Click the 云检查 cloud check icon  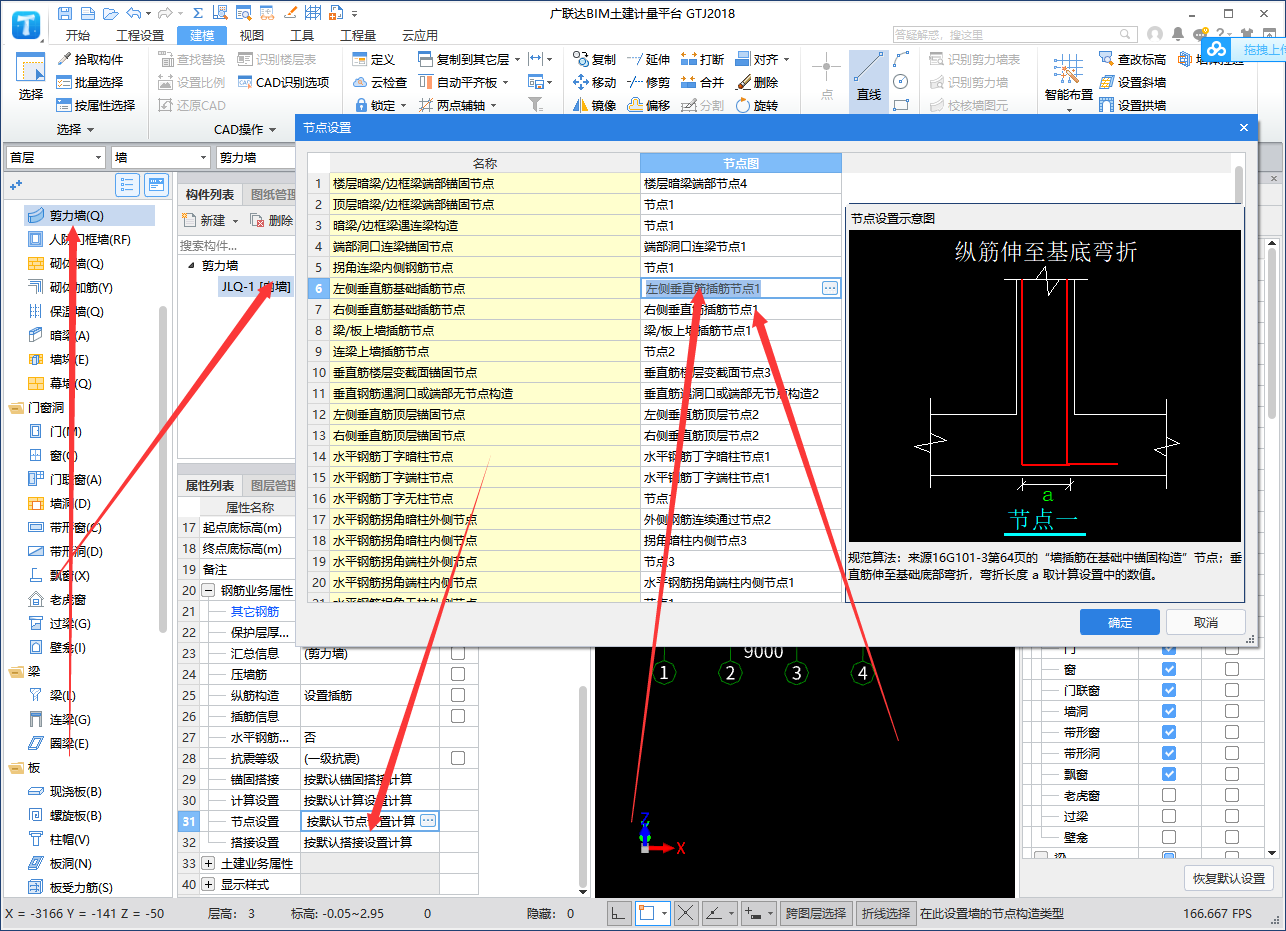380,83
